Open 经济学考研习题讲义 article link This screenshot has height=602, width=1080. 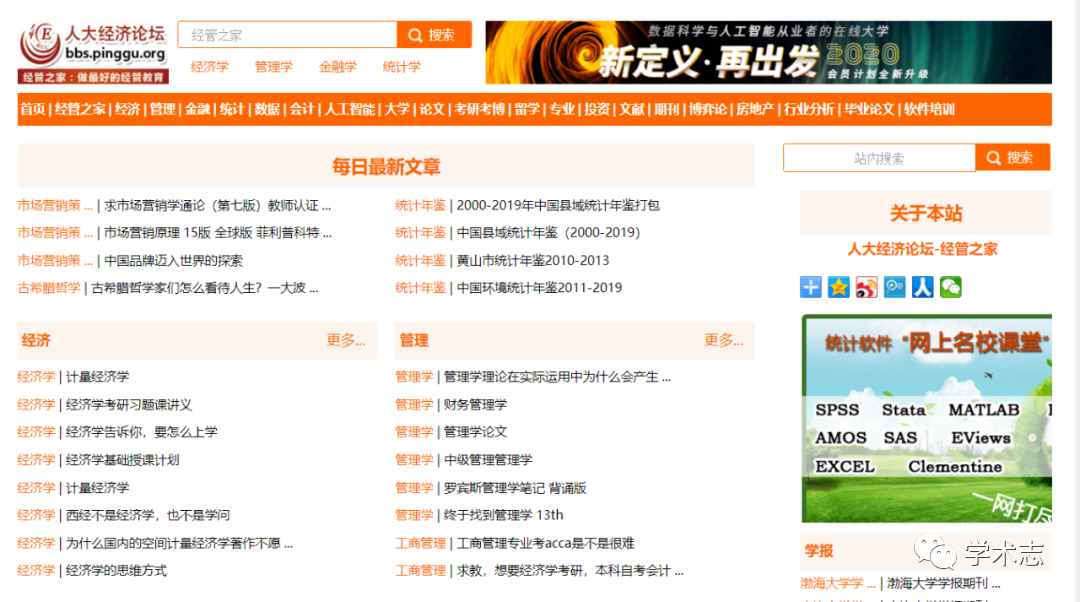pyautogui.click(x=128, y=405)
